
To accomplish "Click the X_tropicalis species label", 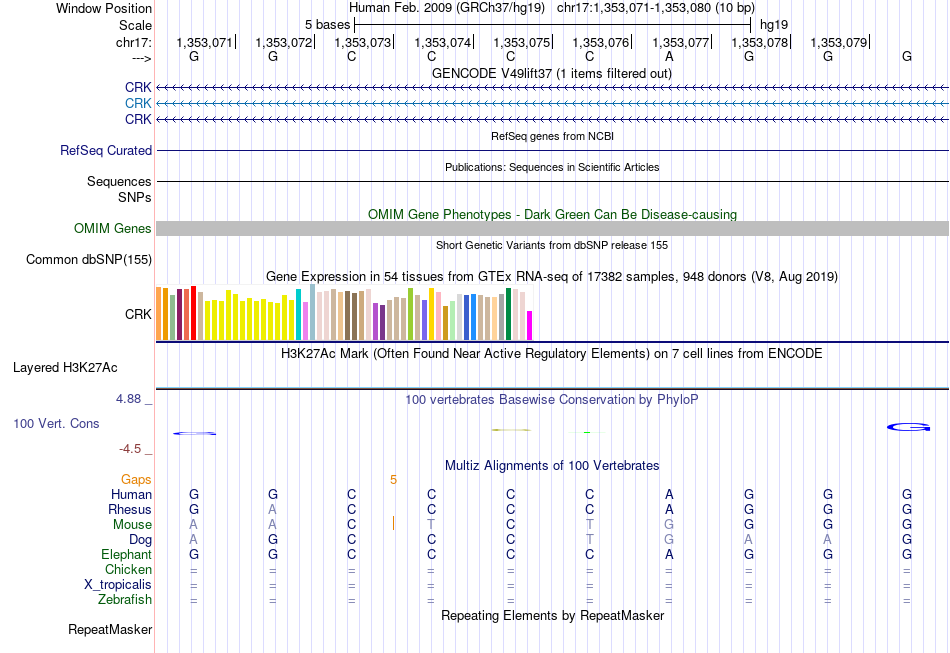I will [118, 585].
